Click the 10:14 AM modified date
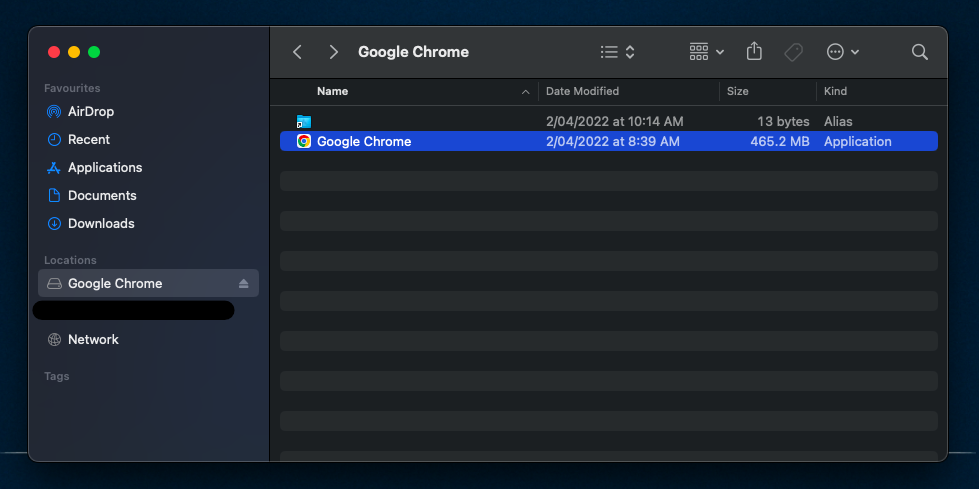Viewport: 979px width, 489px height. coord(614,122)
